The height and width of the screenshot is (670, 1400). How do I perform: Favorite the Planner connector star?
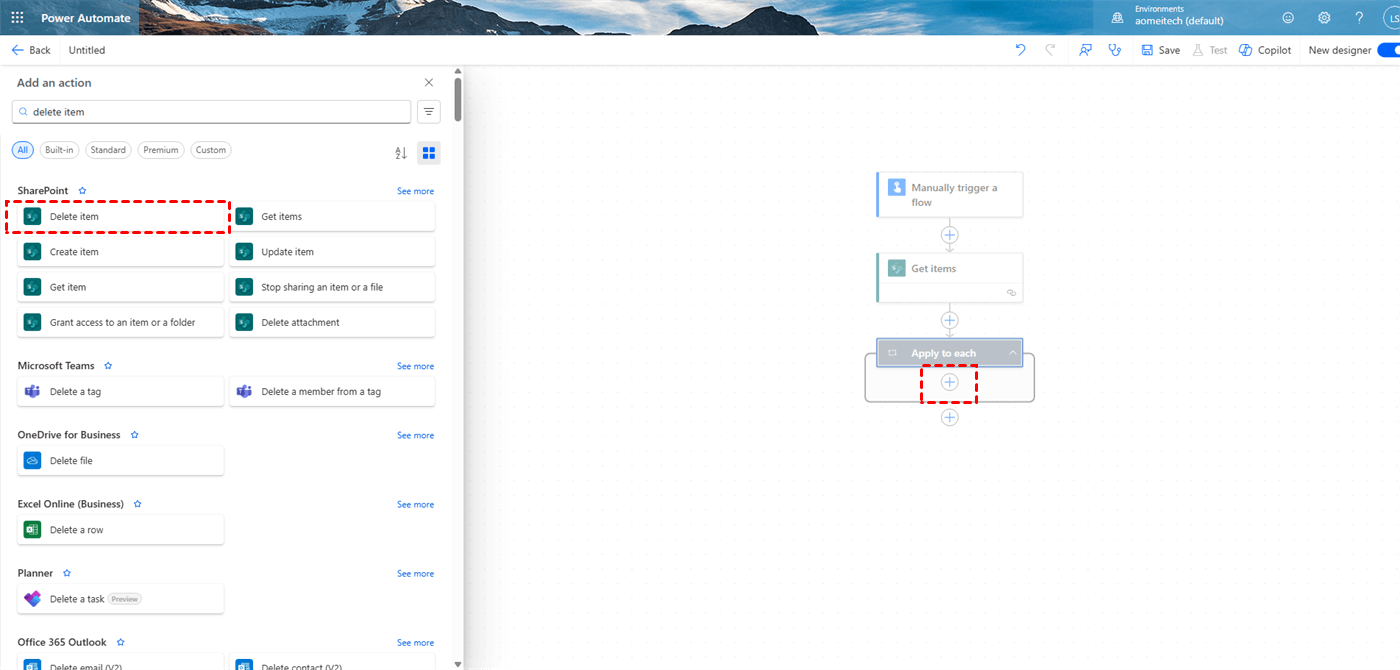(x=67, y=573)
